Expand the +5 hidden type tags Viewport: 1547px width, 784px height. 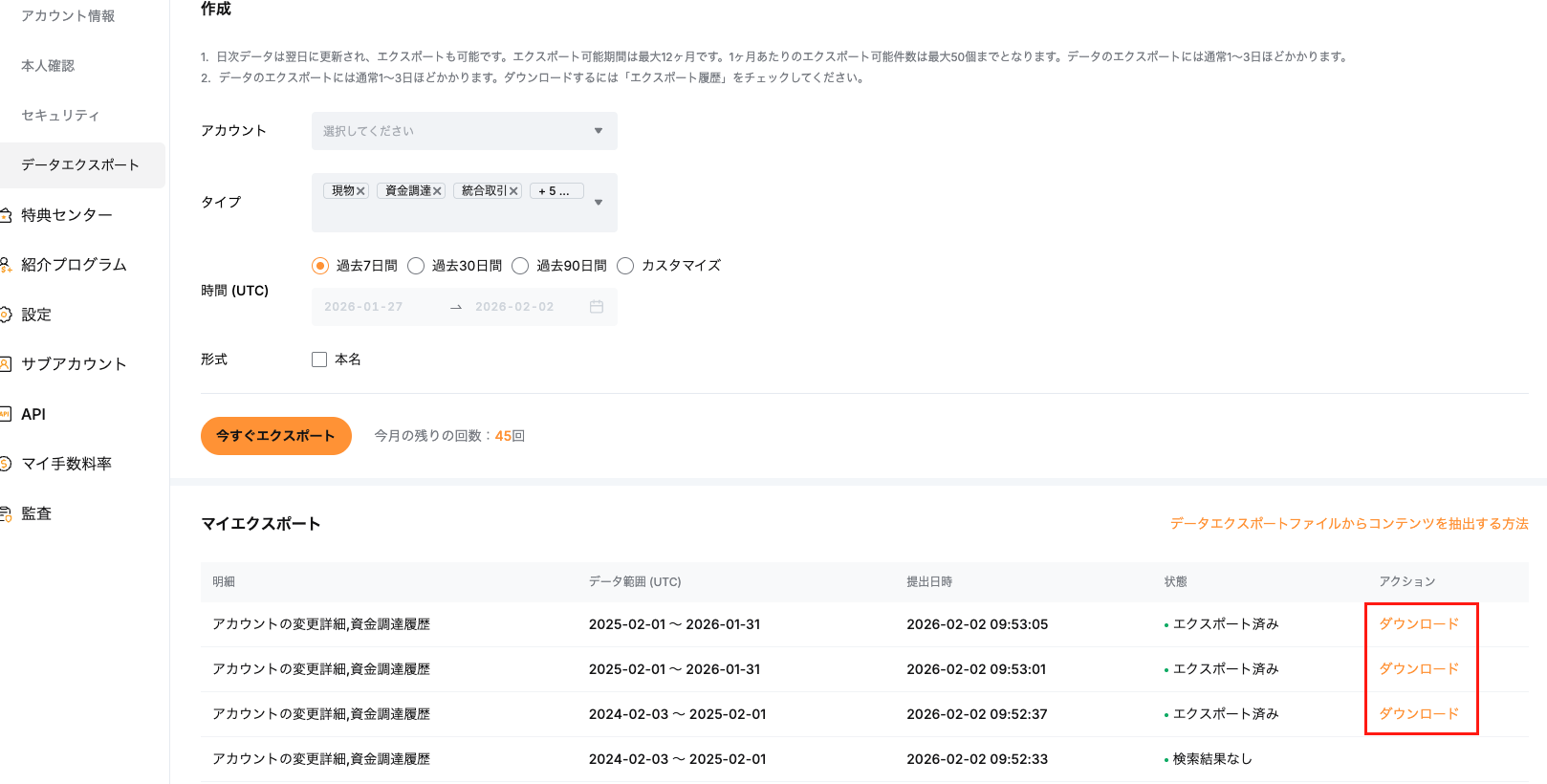[x=556, y=191]
